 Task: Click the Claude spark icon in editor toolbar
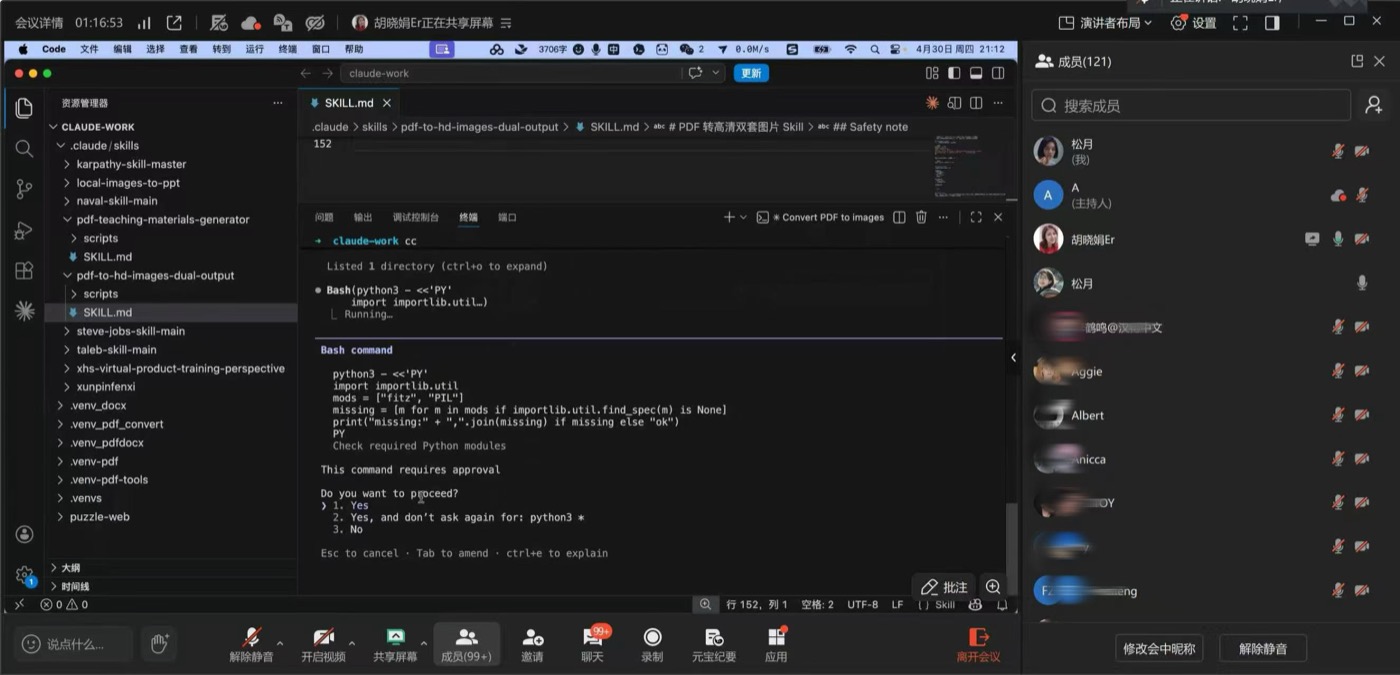pos(932,103)
